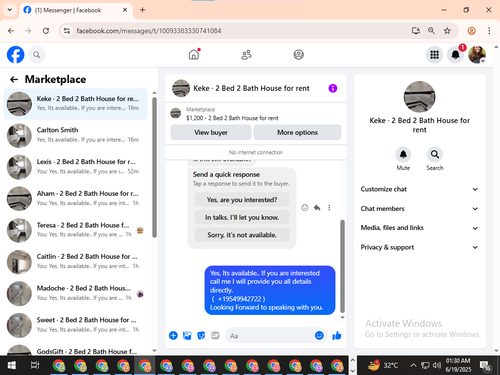Send quick reply "Sorry, it's not available."

click(x=242, y=235)
